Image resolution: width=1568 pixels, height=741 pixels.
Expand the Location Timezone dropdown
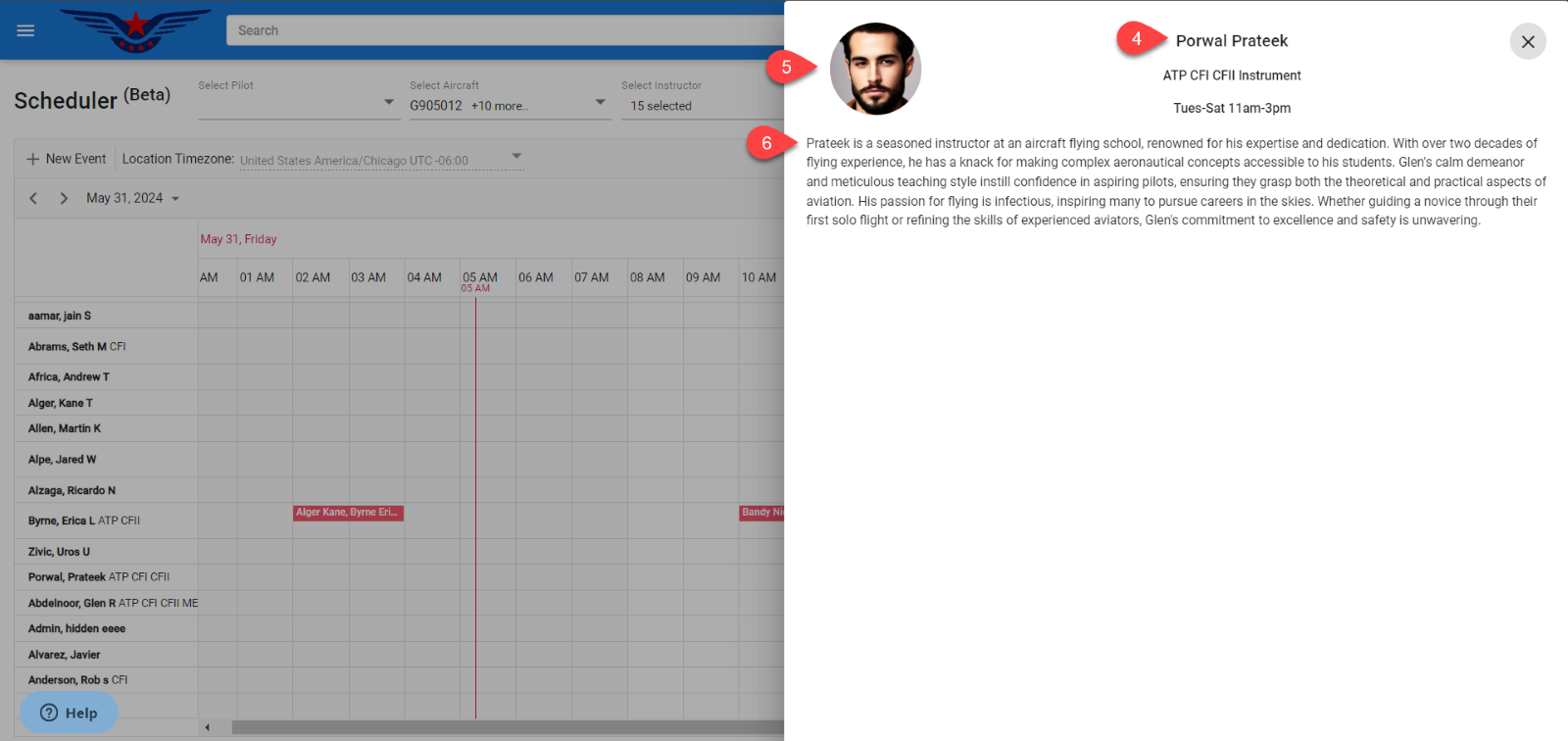[x=516, y=156]
